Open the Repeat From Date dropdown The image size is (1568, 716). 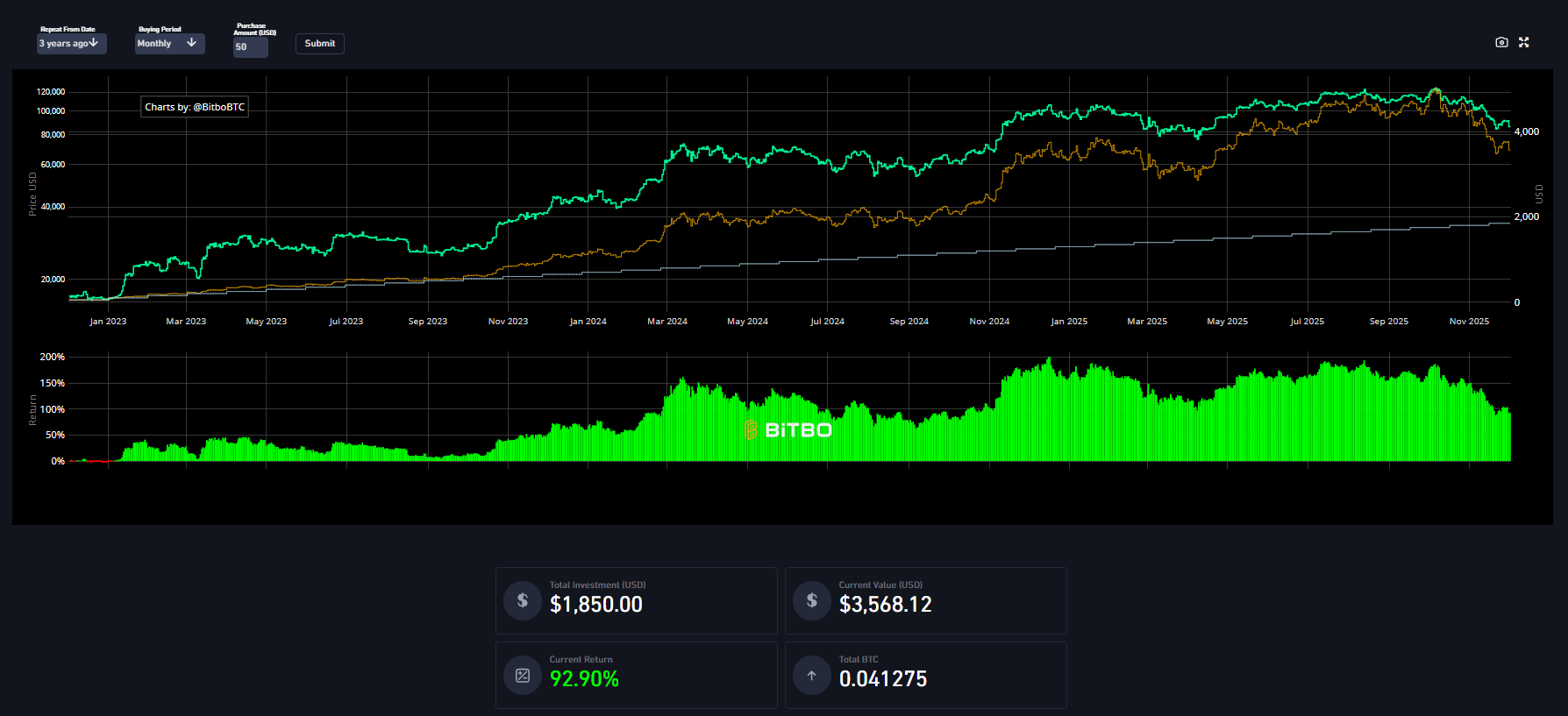[x=71, y=44]
